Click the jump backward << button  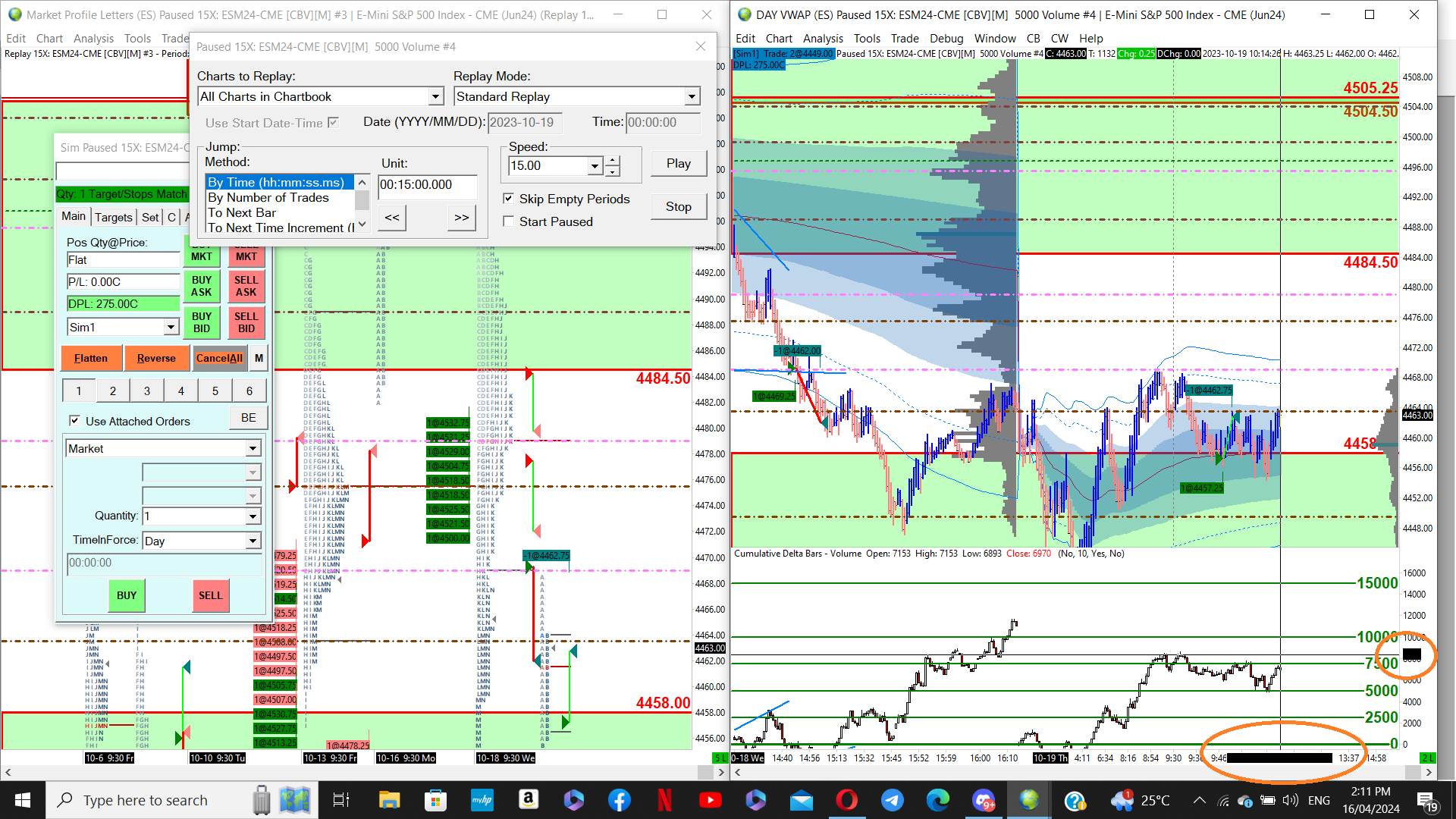pyautogui.click(x=391, y=218)
